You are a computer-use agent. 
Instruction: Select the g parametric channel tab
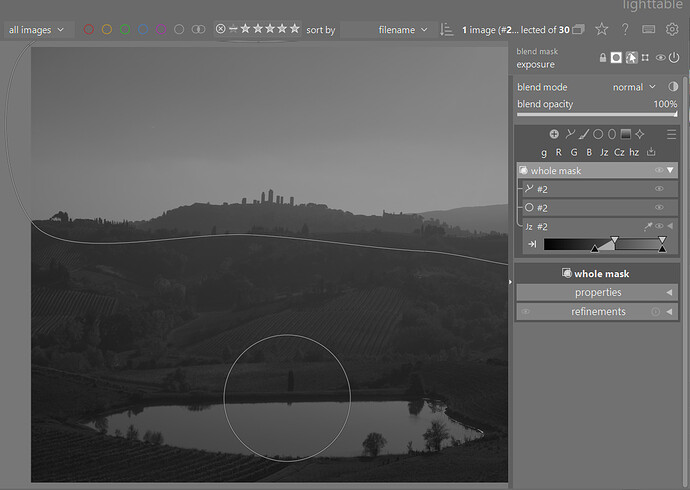[x=544, y=153]
